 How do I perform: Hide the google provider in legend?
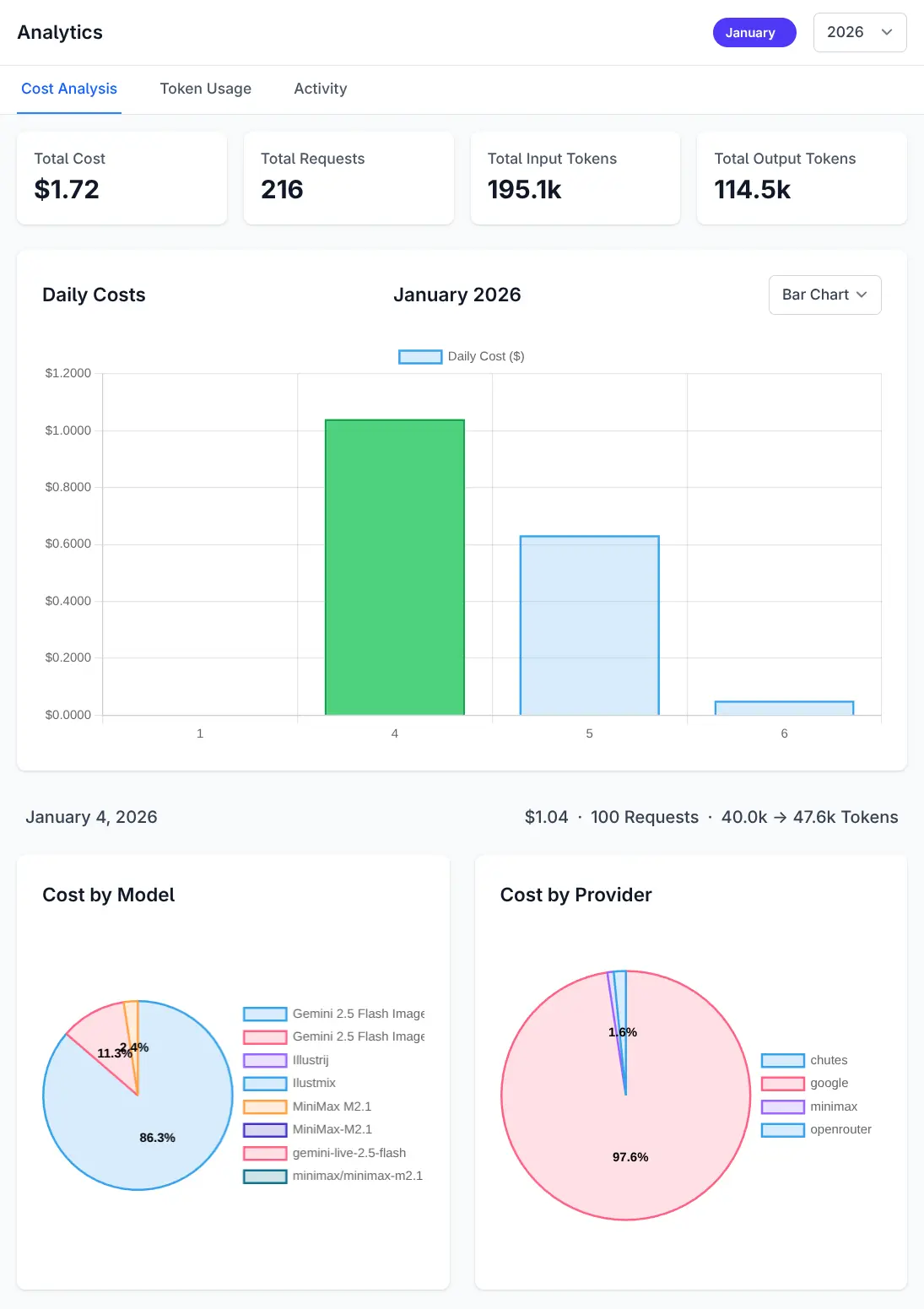[829, 1083]
